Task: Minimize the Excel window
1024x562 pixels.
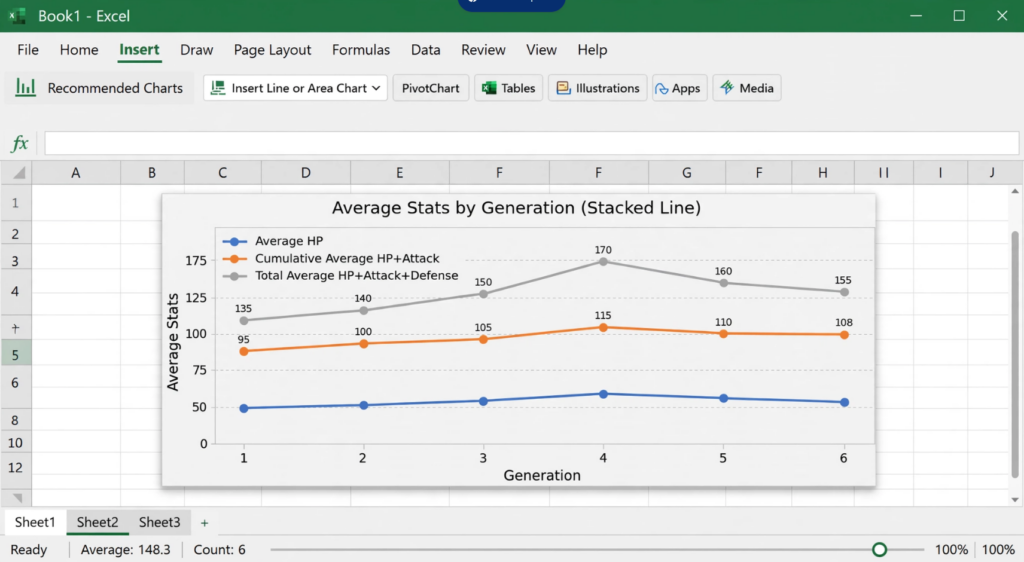Action: (916, 16)
